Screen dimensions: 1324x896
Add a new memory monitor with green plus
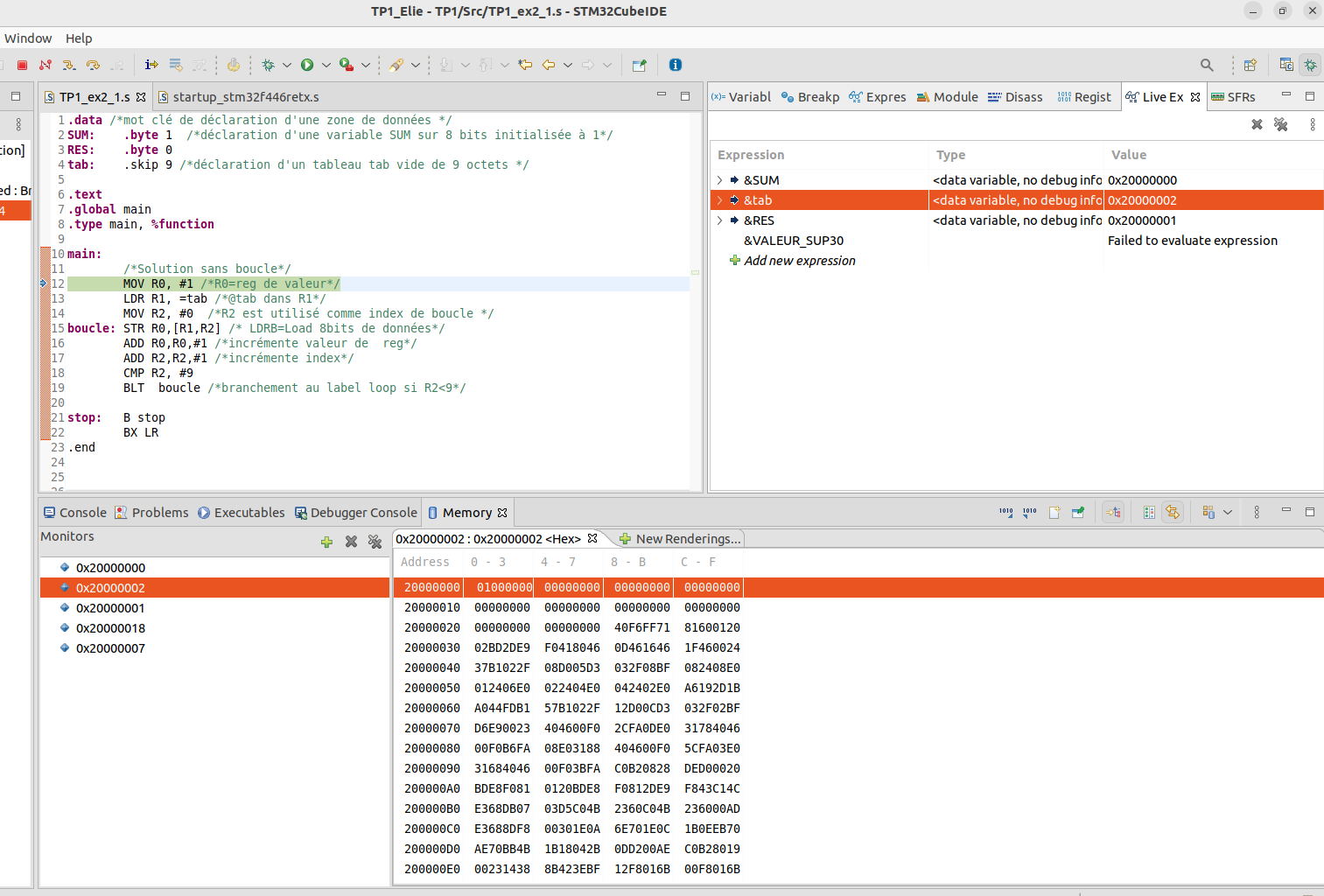(x=326, y=542)
